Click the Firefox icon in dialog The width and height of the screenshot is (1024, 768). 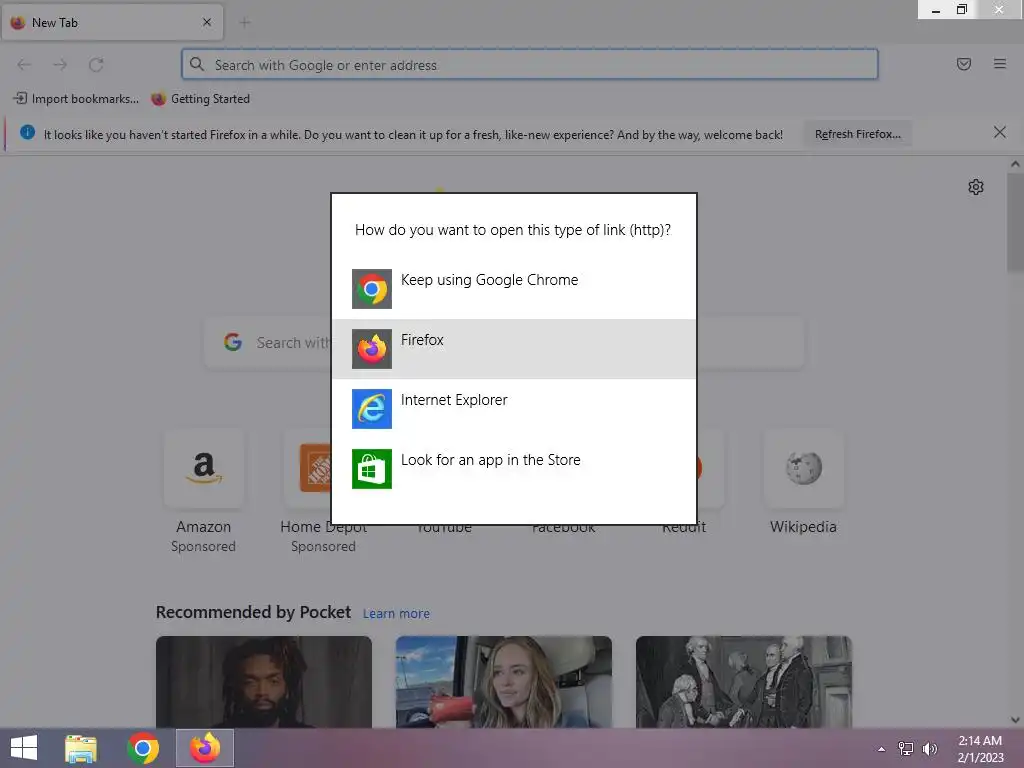372,349
